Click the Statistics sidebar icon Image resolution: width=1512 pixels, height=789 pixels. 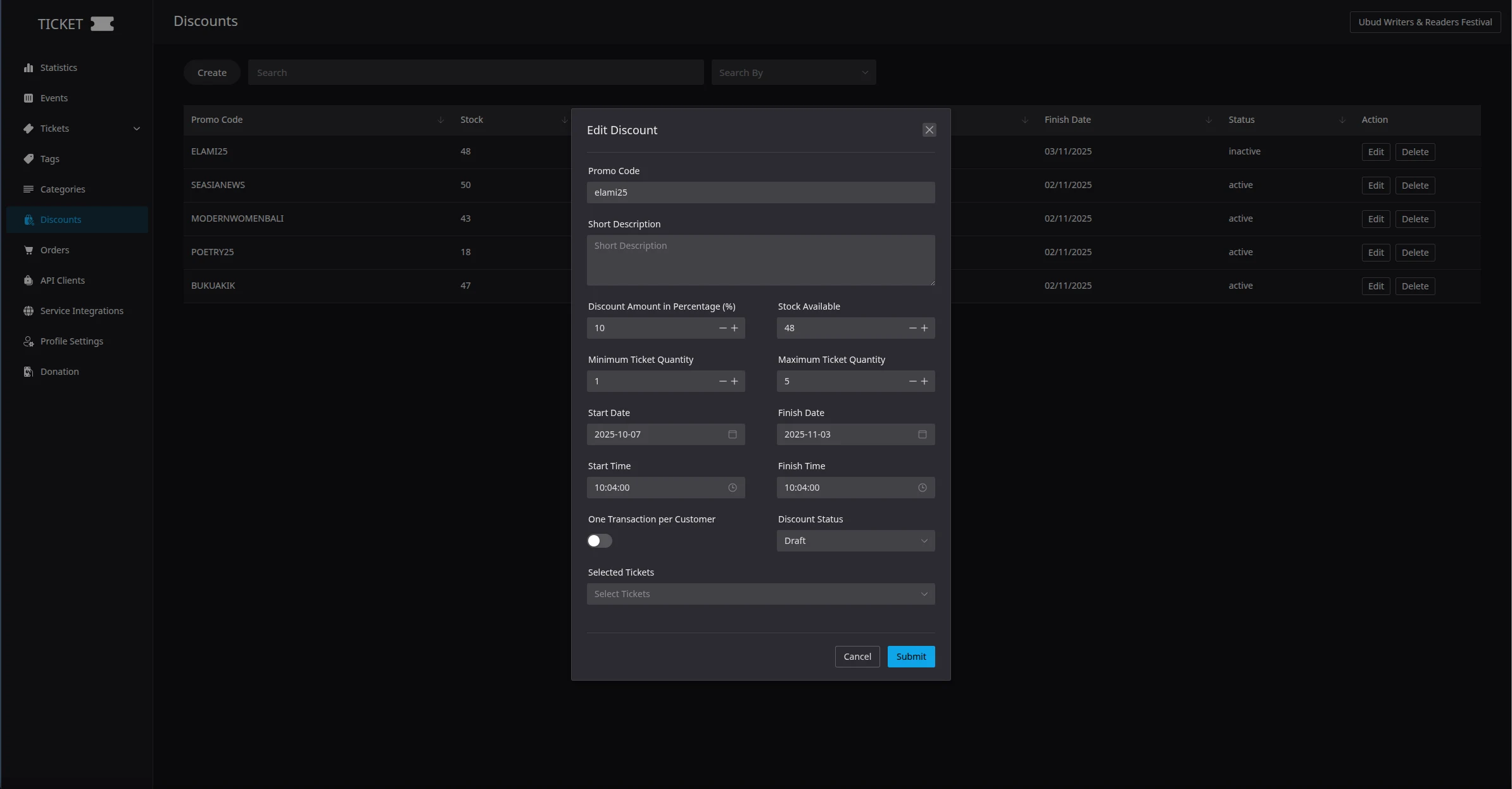point(28,68)
